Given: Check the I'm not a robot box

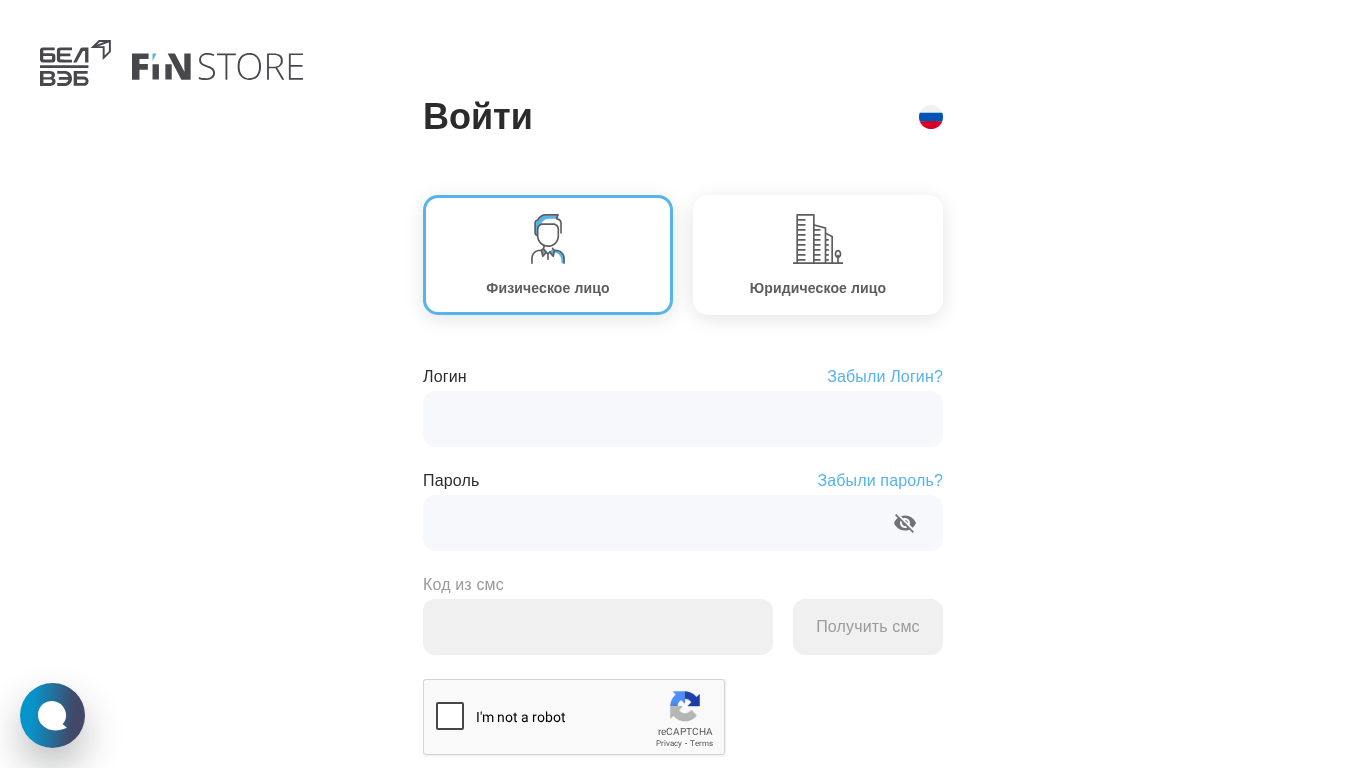Looking at the screenshot, I should pos(450,716).
